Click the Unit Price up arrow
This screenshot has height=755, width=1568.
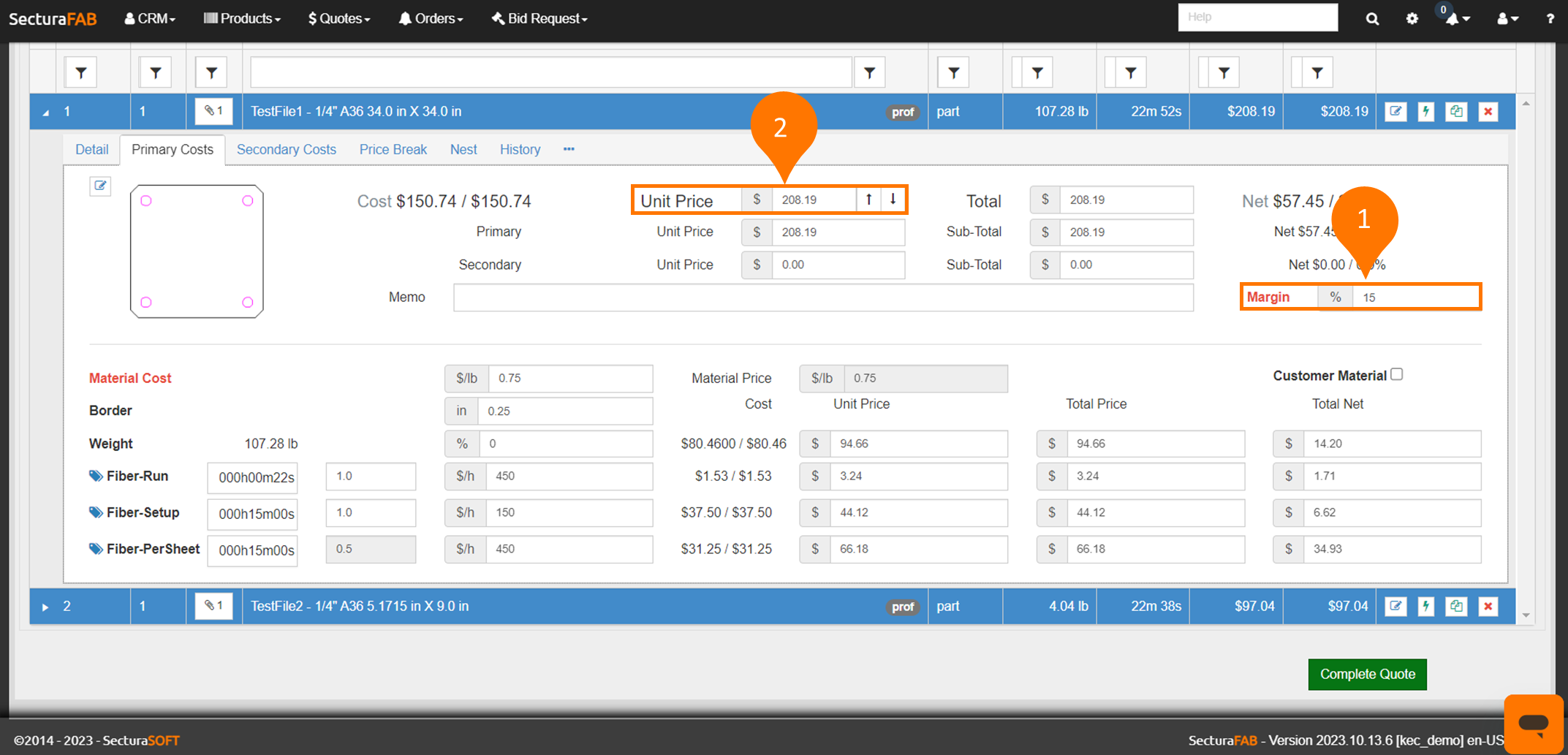pyautogui.click(x=868, y=200)
